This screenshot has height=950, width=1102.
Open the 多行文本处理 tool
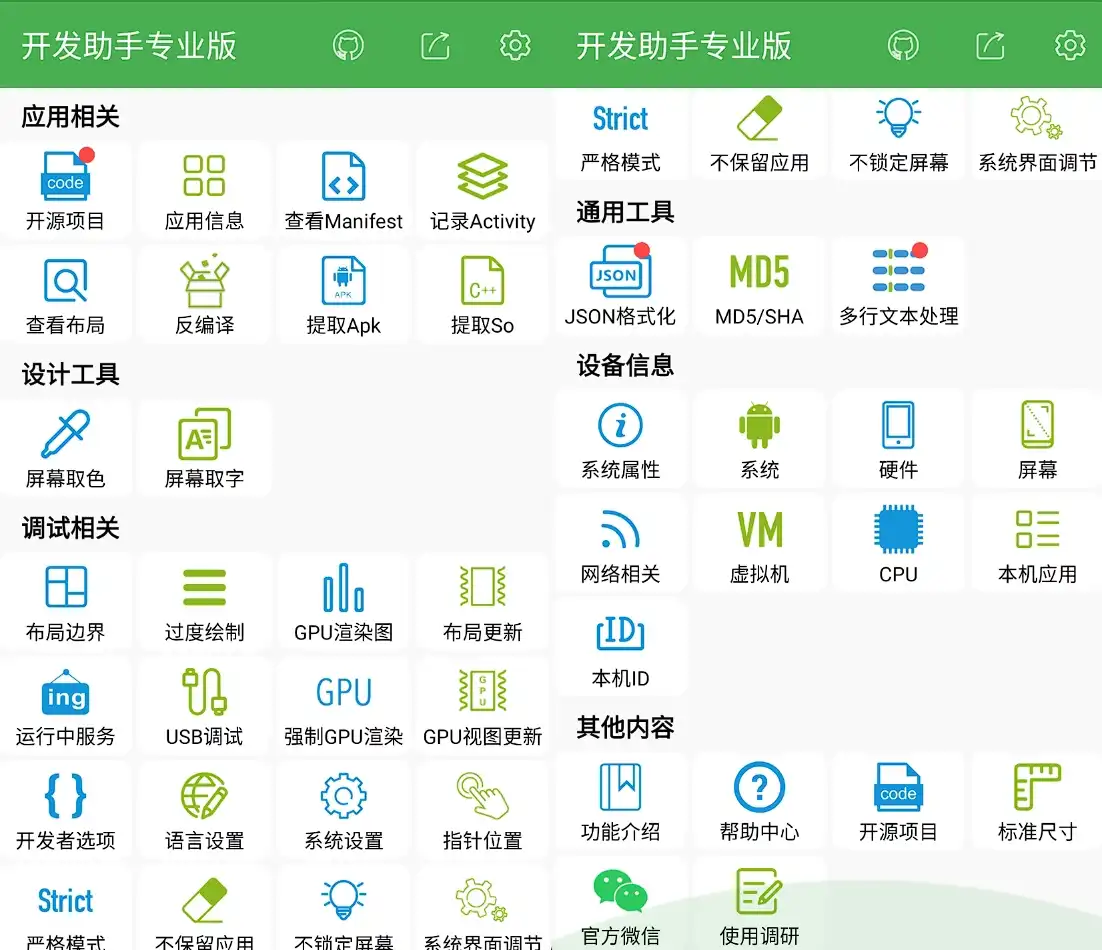[x=899, y=286]
